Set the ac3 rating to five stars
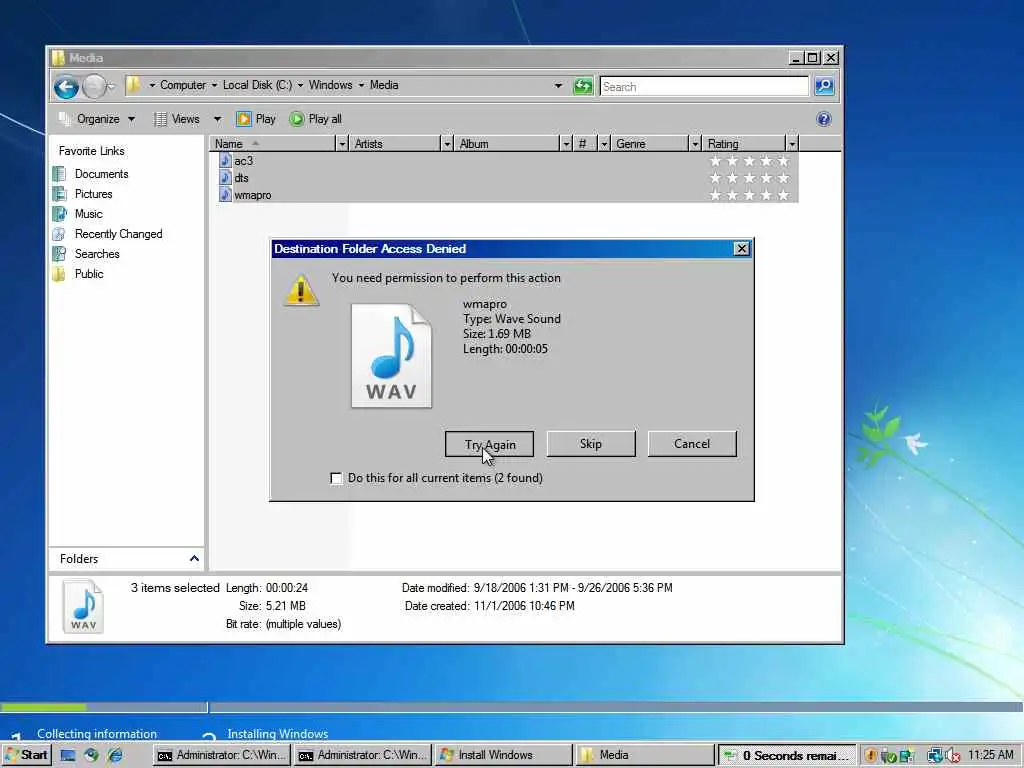 point(783,161)
